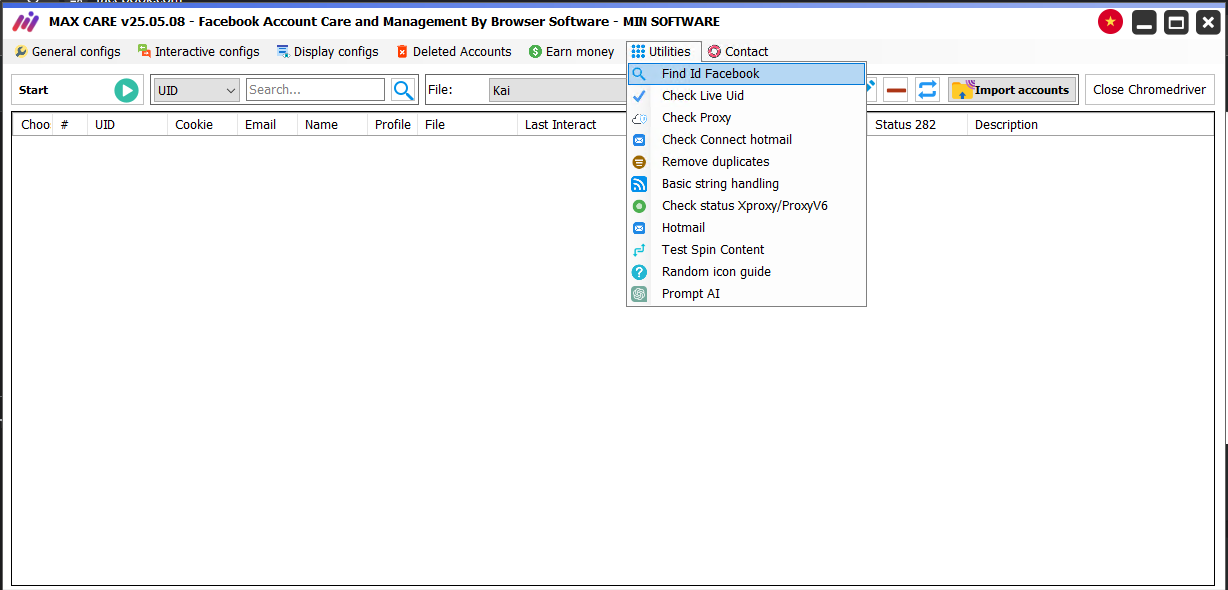Click the green dot icon for Xproxy/ProxyV6 status
This screenshot has height=590, width=1228.
(639, 206)
